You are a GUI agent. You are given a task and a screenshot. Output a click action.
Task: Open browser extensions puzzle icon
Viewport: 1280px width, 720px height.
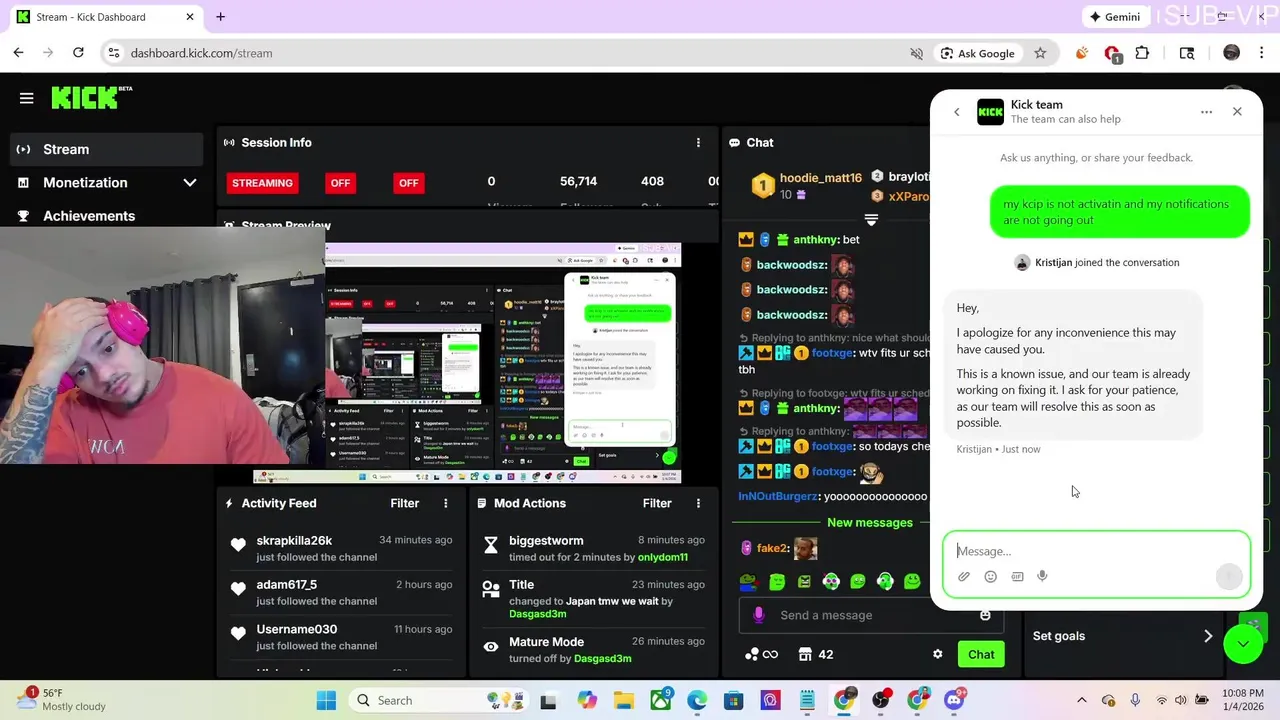(1142, 53)
